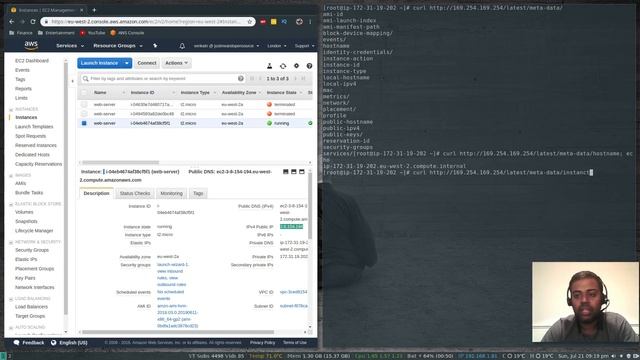Open EC2 Dashboard in the sidebar

coord(32,60)
